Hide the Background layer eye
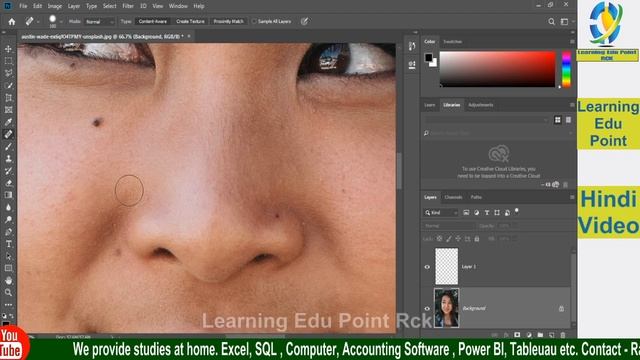 tap(427, 309)
